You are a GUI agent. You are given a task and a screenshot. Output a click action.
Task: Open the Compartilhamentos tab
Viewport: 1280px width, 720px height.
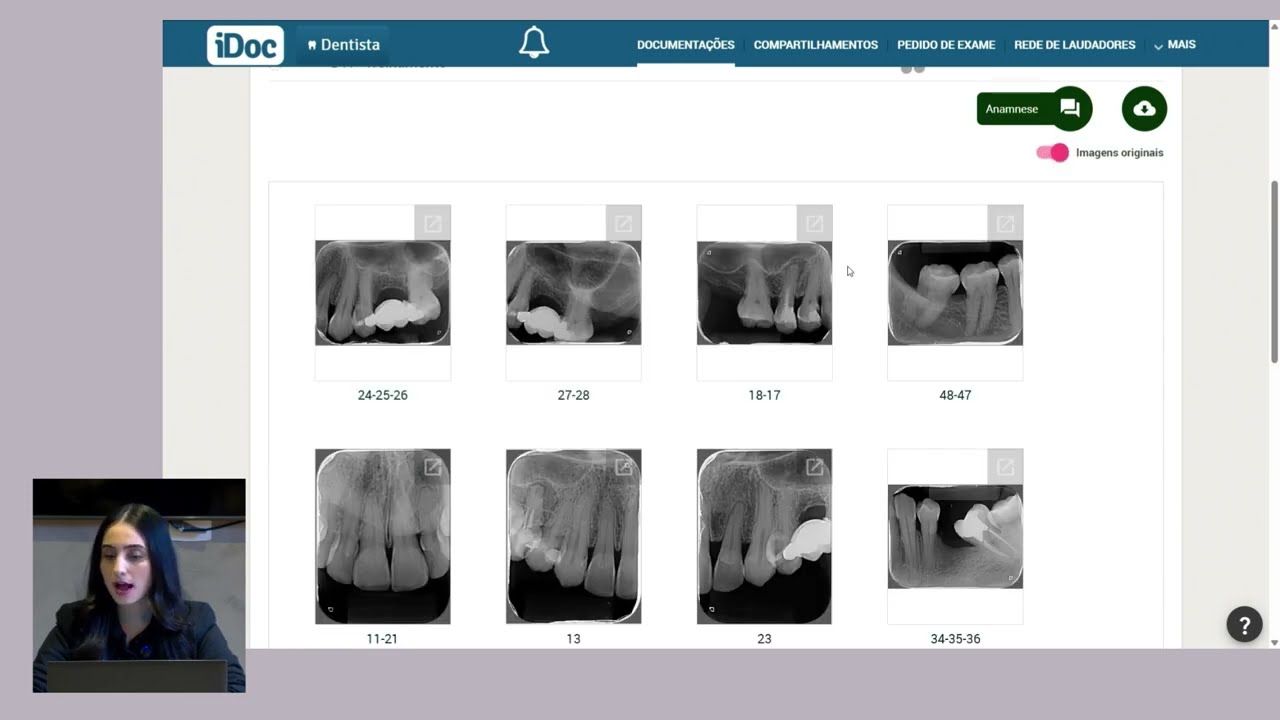816,45
